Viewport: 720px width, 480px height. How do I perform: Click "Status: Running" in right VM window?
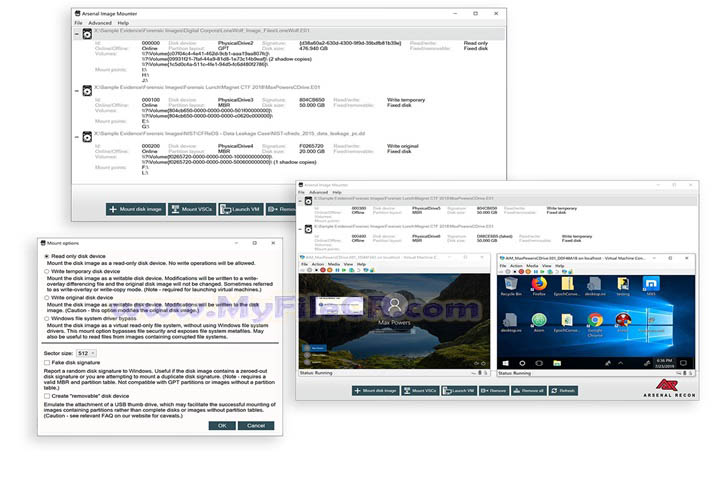click(x=514, y=373)
